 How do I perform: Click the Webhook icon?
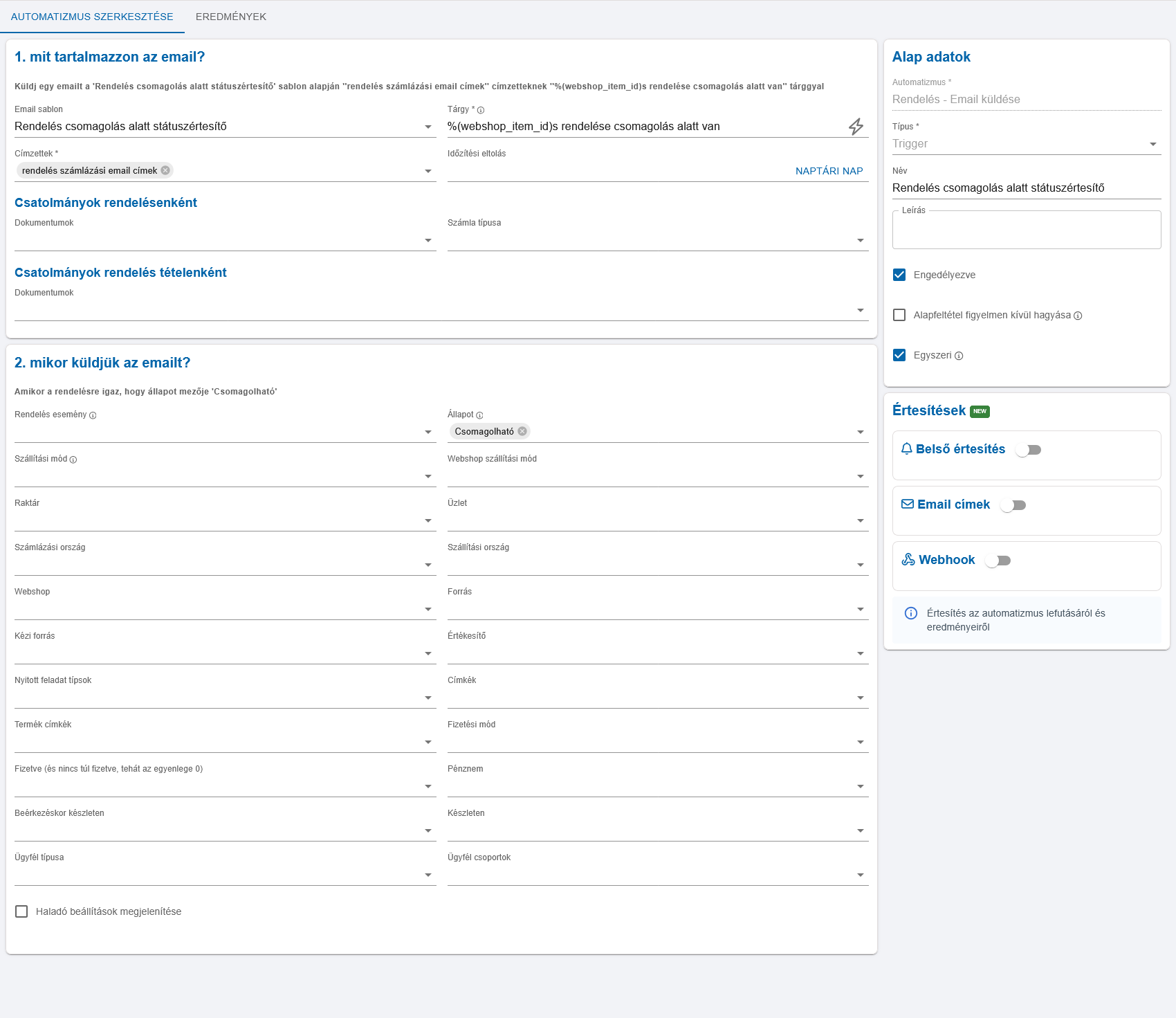(908, 560)
